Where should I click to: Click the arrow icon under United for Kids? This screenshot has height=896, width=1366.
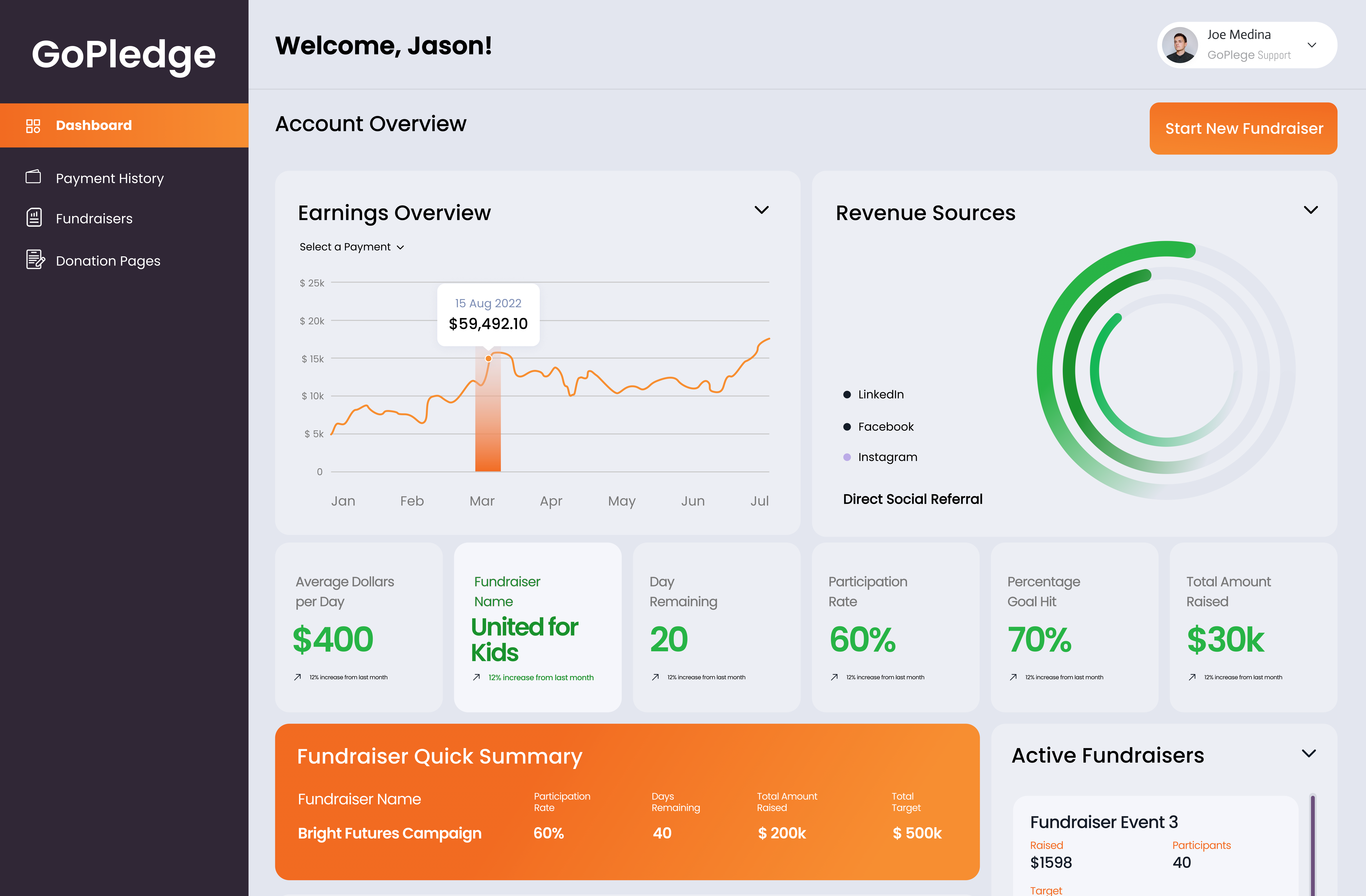(476, 677)
